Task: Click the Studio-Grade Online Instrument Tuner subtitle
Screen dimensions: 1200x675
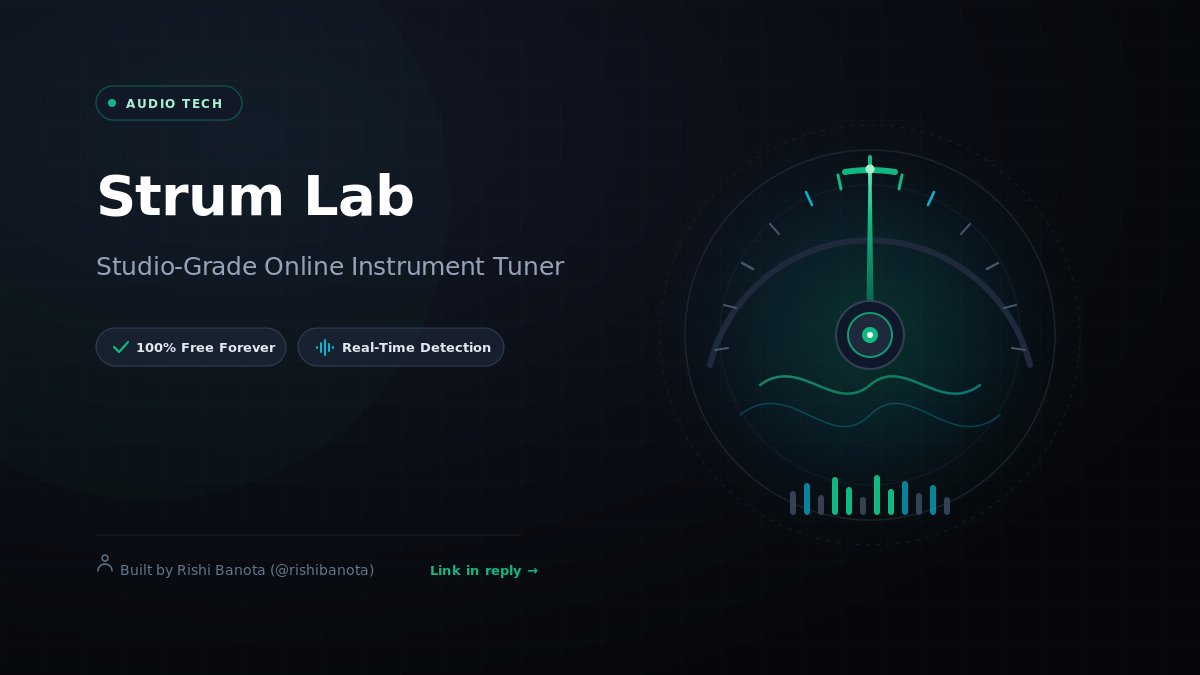Action: pos(330,267)
